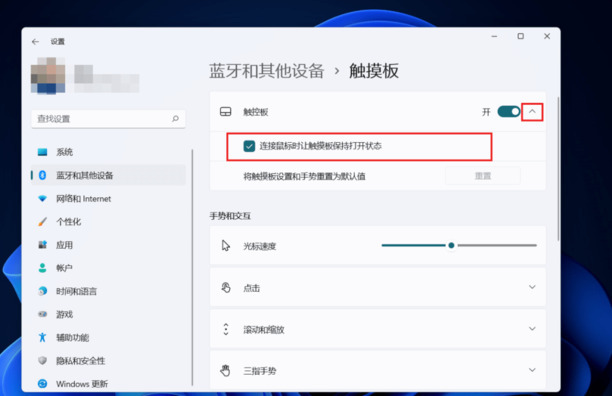Click the 重置 button
Viewport: 612px width, 396px height.
pos(482,176)
